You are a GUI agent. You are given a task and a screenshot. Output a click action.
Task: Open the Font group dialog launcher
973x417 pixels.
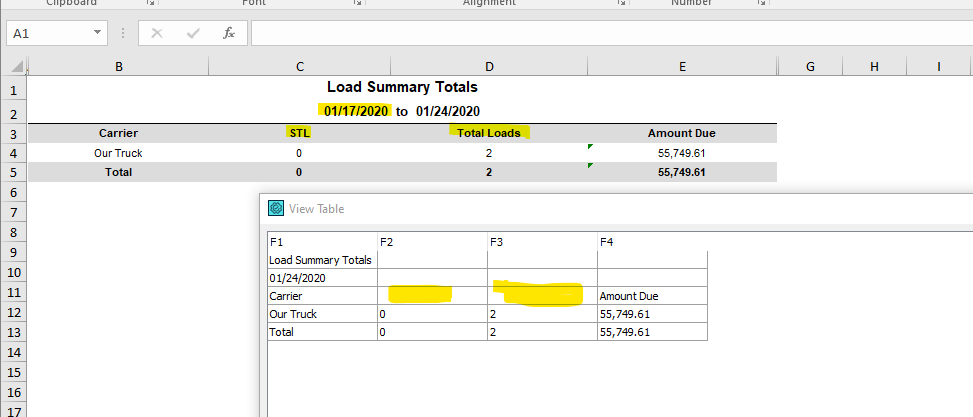[357, 4]
